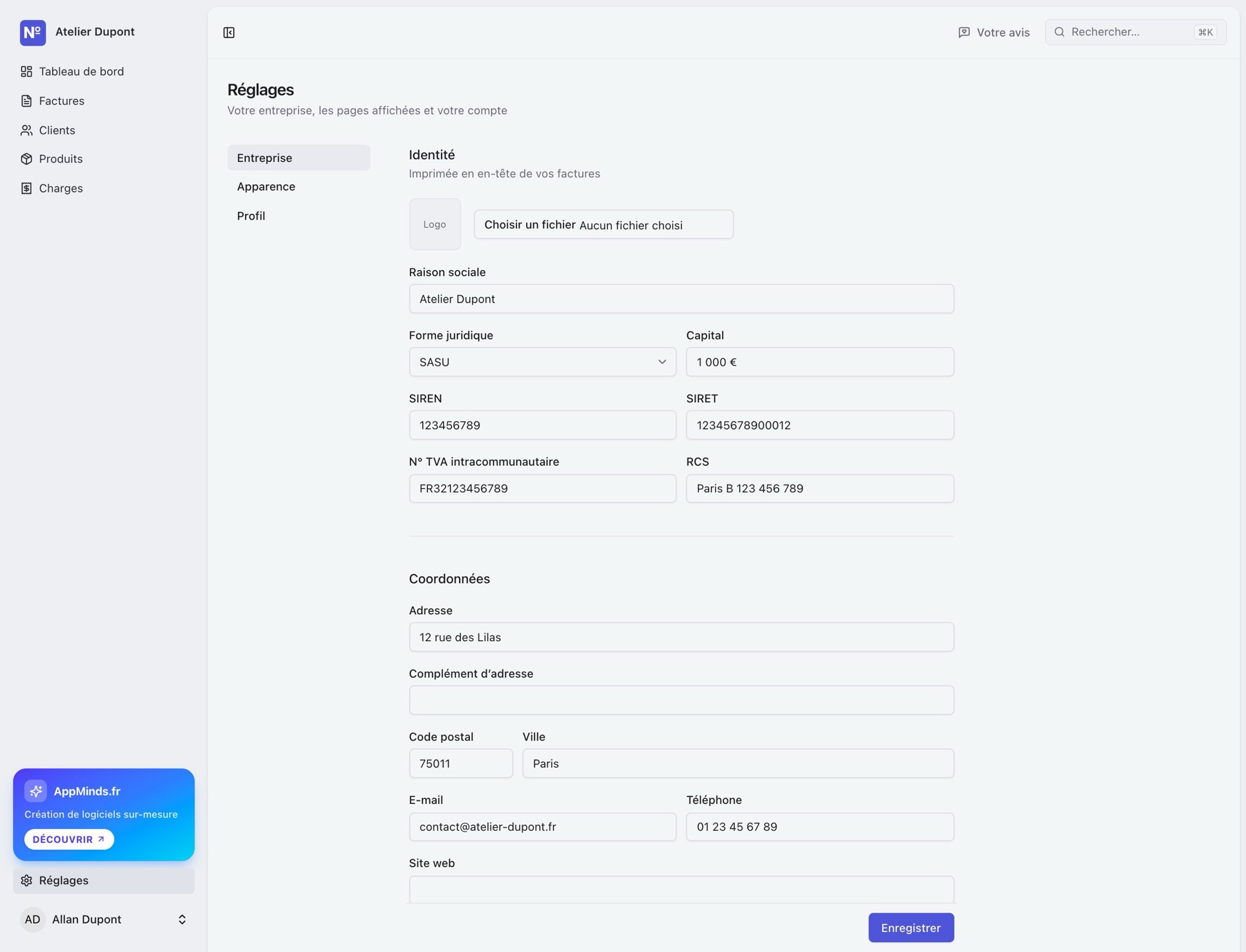Save changes with Enregistrer button
Screen dimensions: 1246x952
pos(911,928)
